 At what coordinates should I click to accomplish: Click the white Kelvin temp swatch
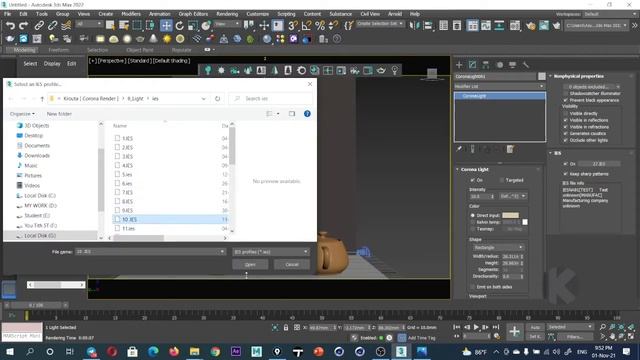point(525,222)
